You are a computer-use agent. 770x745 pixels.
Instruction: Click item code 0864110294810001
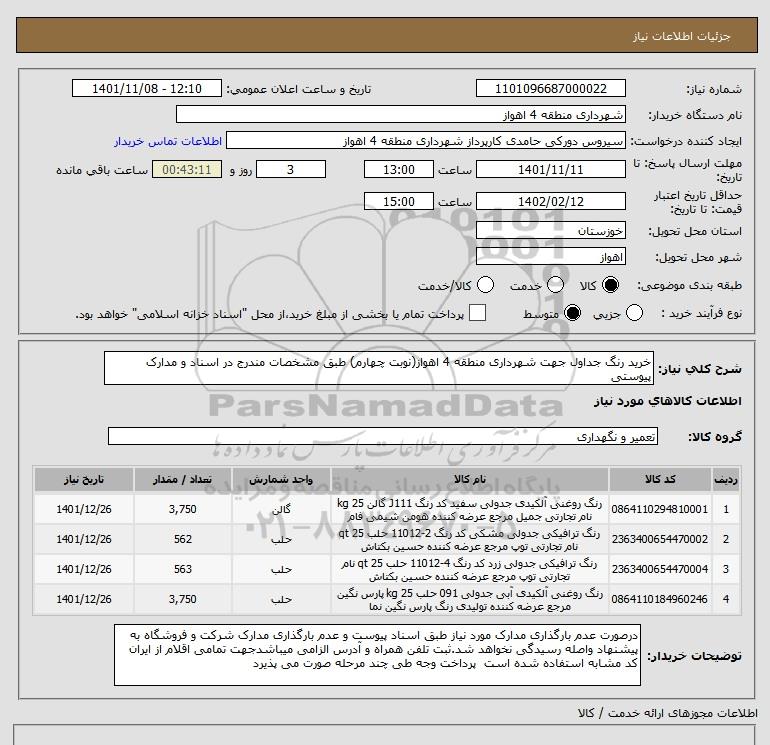click(x=660, y=509)
